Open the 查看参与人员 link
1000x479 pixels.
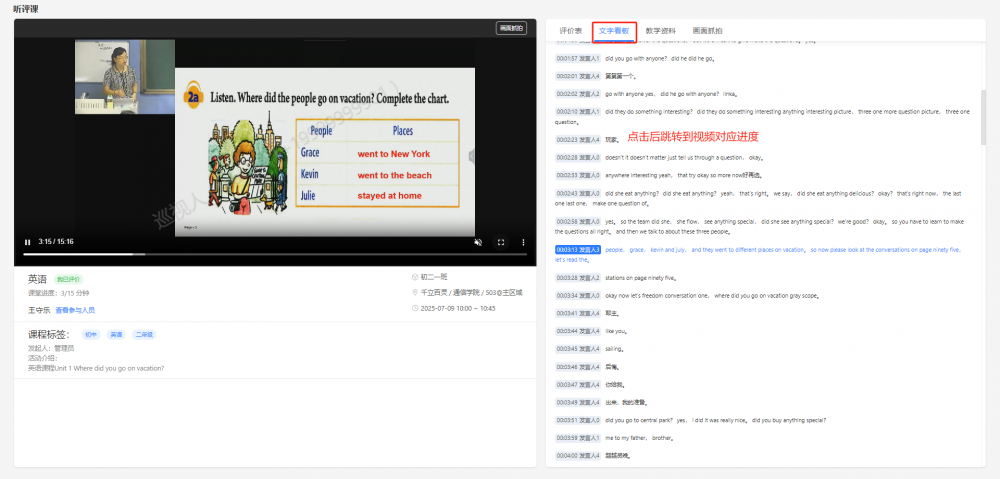[x=75, y=311]
